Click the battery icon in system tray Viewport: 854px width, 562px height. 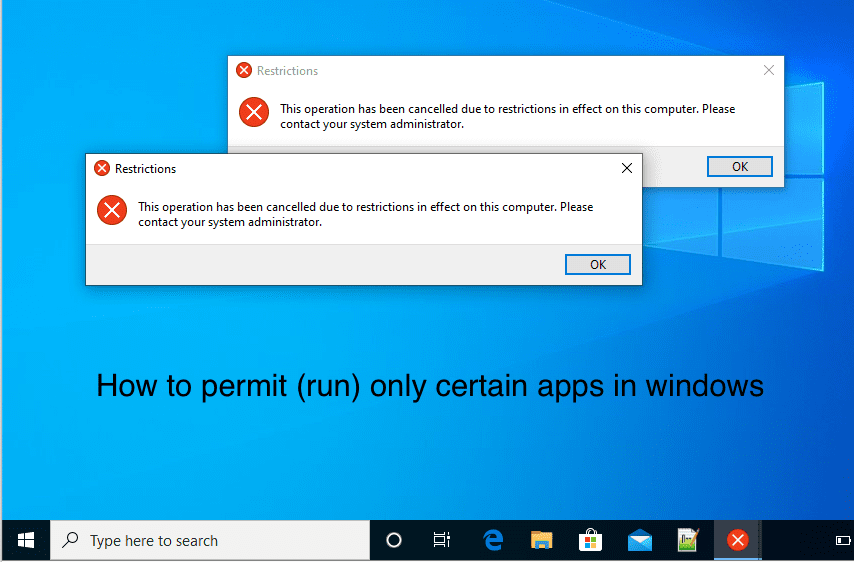tap(842, 541)
